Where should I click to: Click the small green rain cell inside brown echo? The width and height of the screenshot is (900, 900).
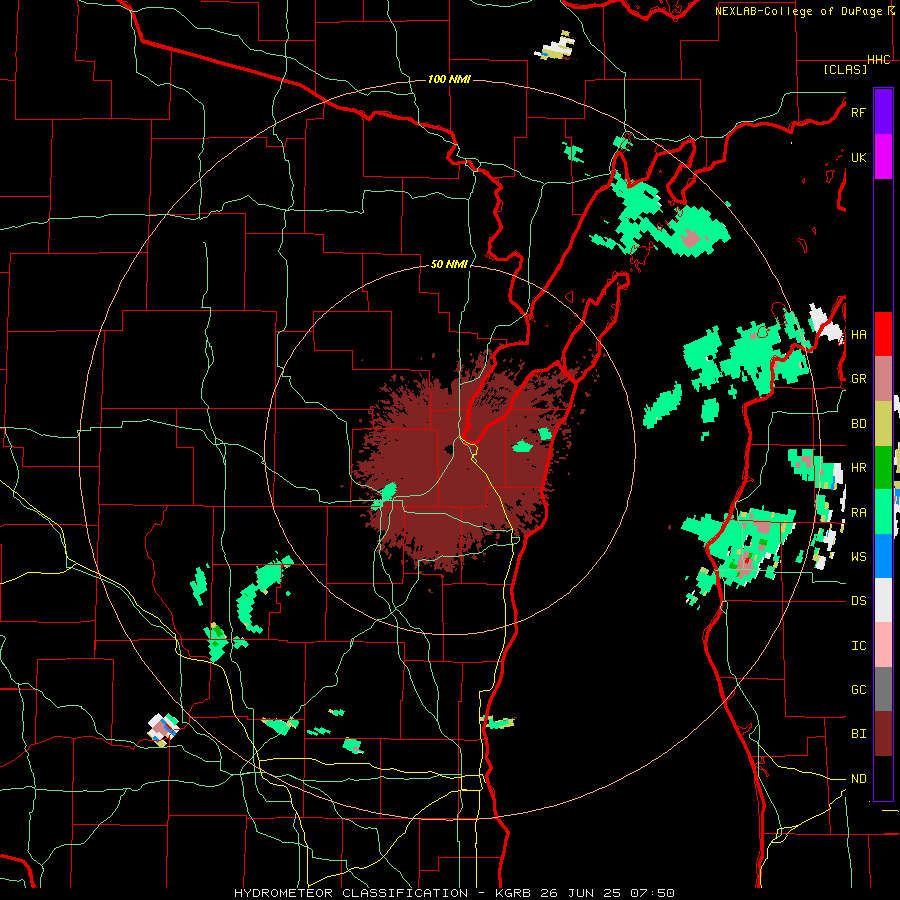click(x=522, y=446)
